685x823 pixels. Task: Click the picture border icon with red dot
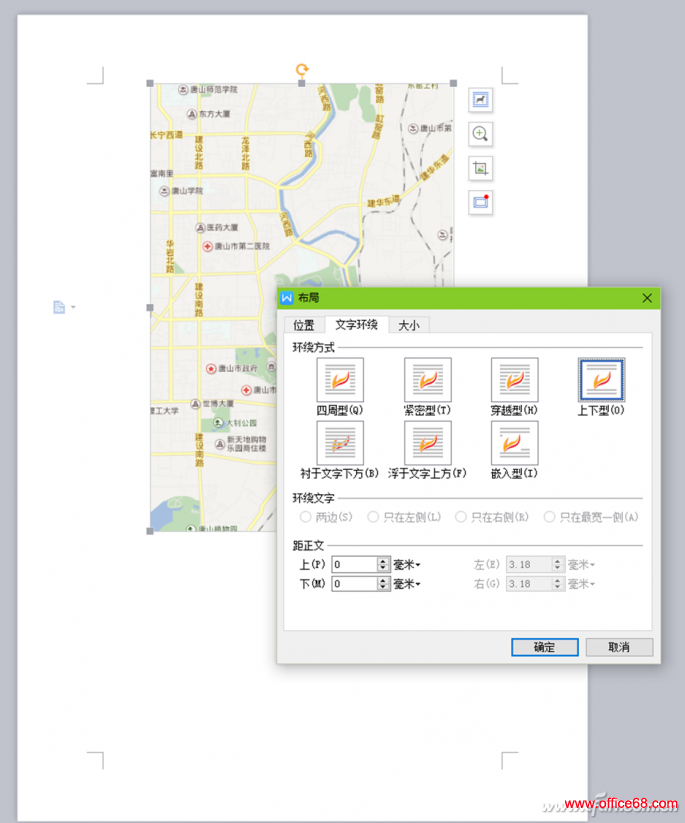pos(480,202)
